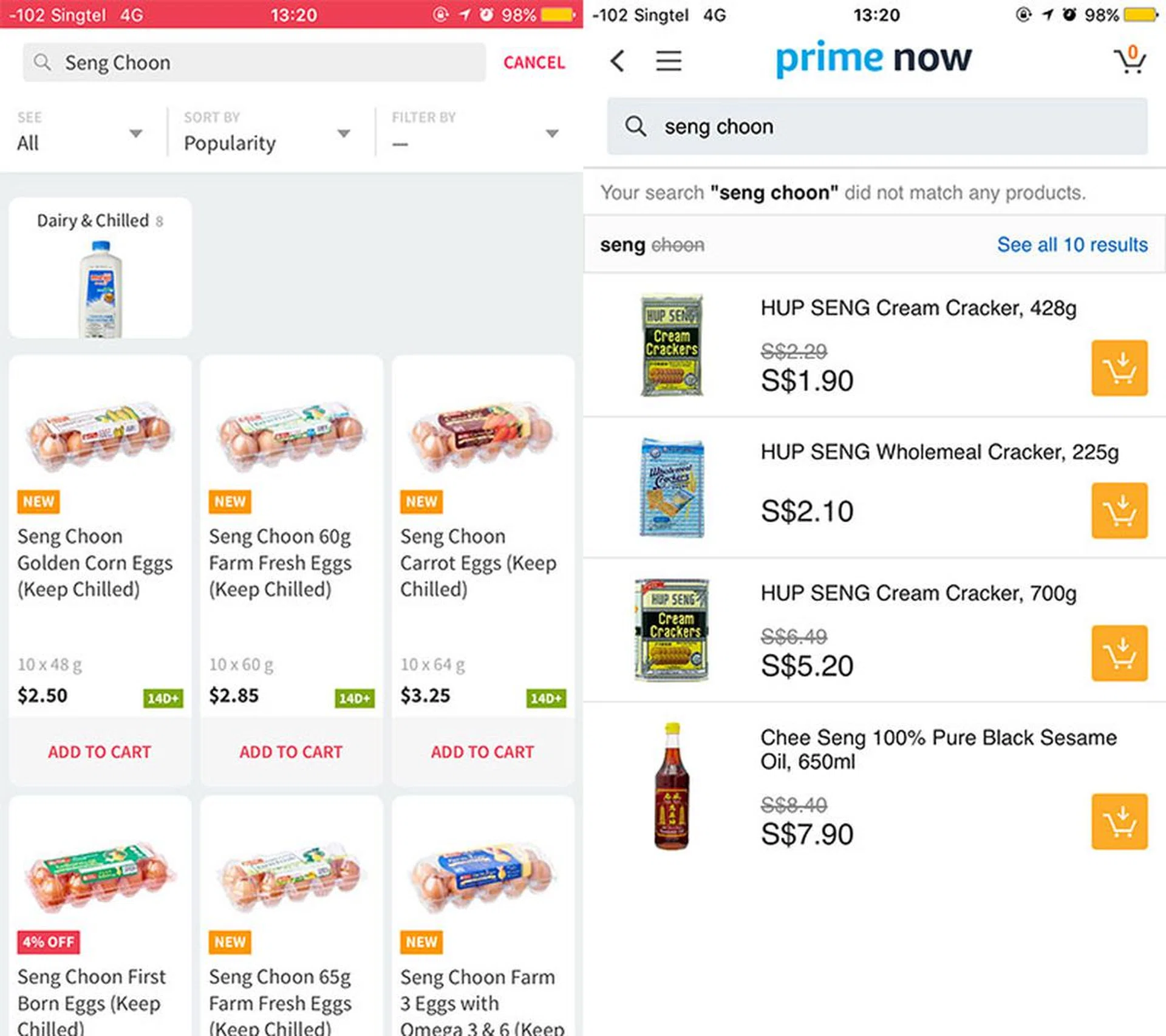Screen dimensions: 1166x1036
Task: Add HUP SENG Cream Cracker 700g to cart
Action: tap(1119, 653)
